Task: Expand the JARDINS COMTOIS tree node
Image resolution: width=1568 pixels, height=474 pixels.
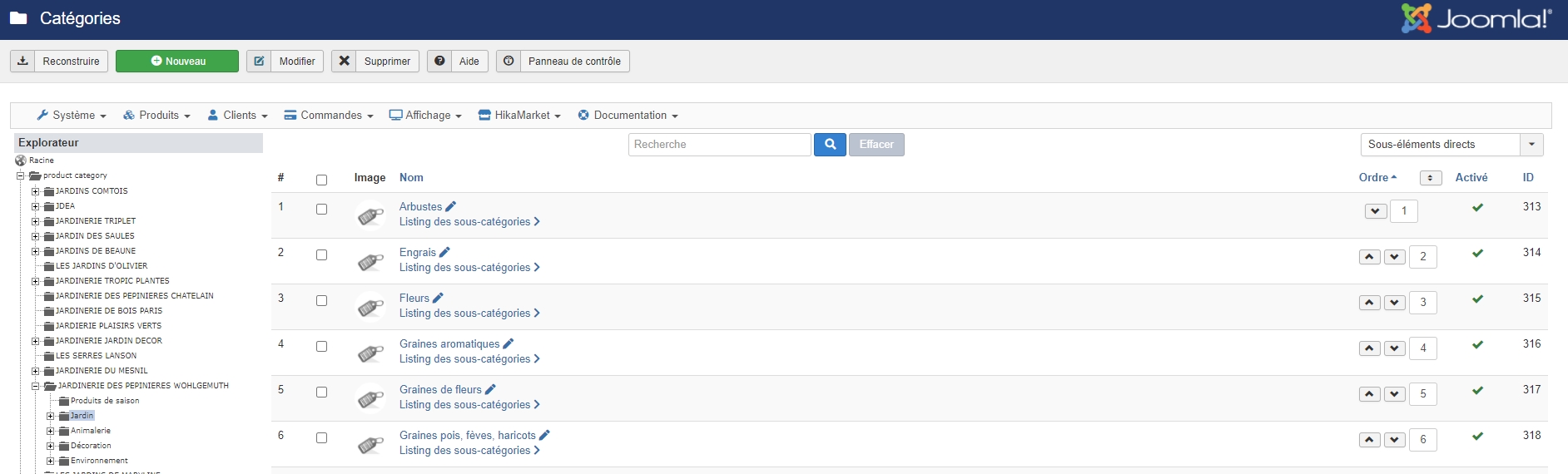Action: pos(36,191)
